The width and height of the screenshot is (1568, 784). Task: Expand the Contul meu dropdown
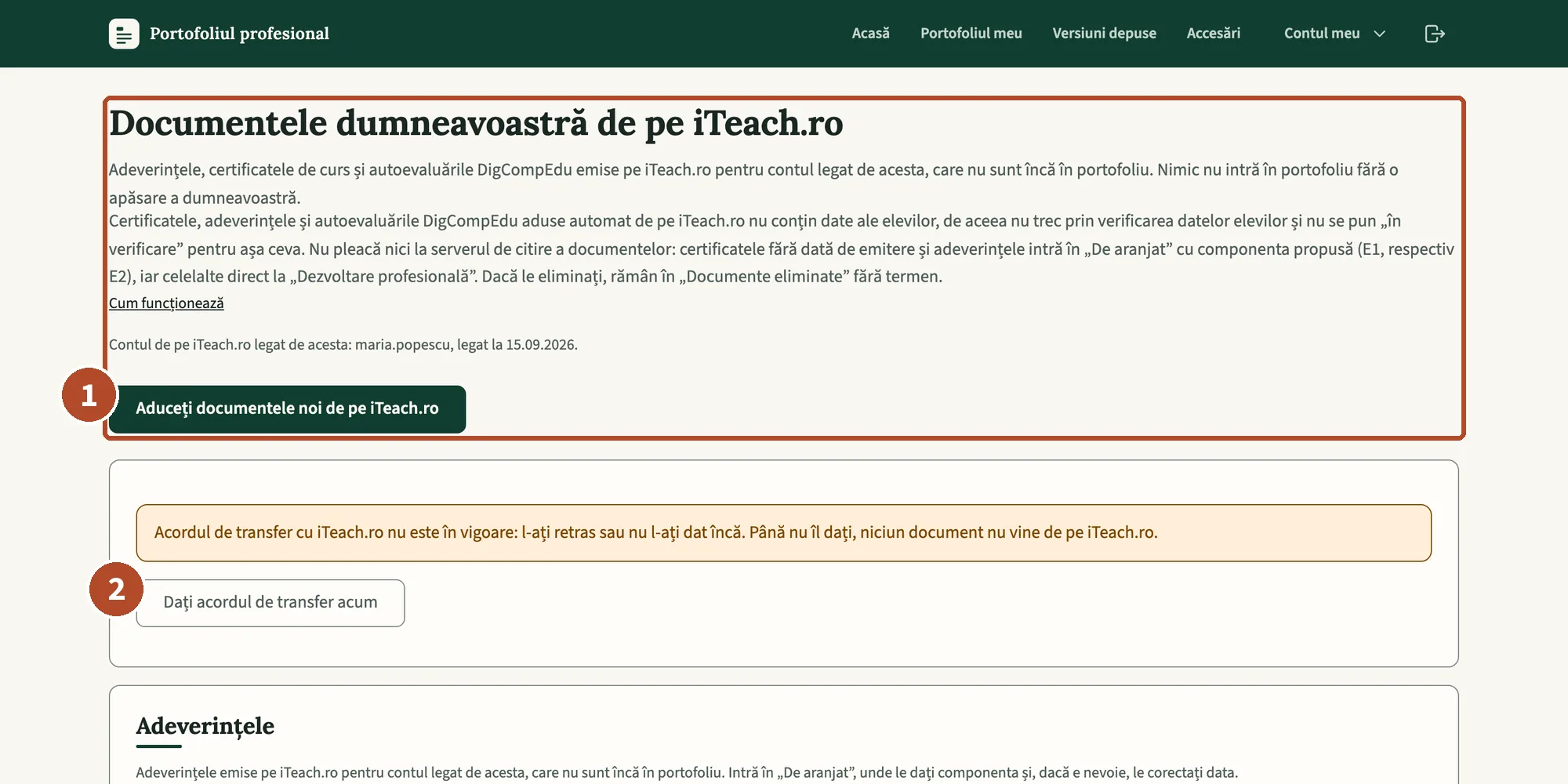point(1334,34)
